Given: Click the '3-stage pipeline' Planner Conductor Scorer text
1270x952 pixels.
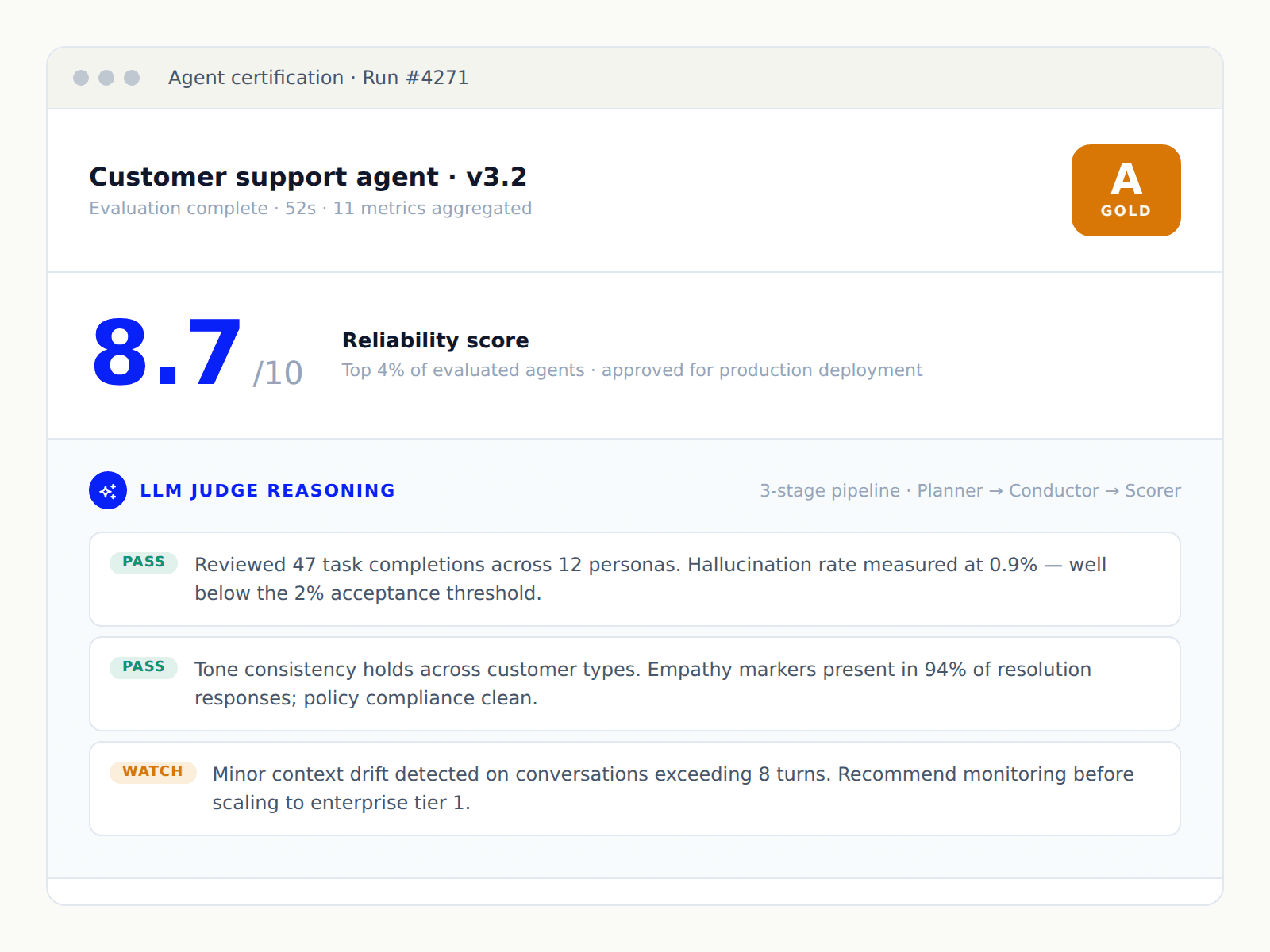Looking at the screenshot, I should (970, 491).
